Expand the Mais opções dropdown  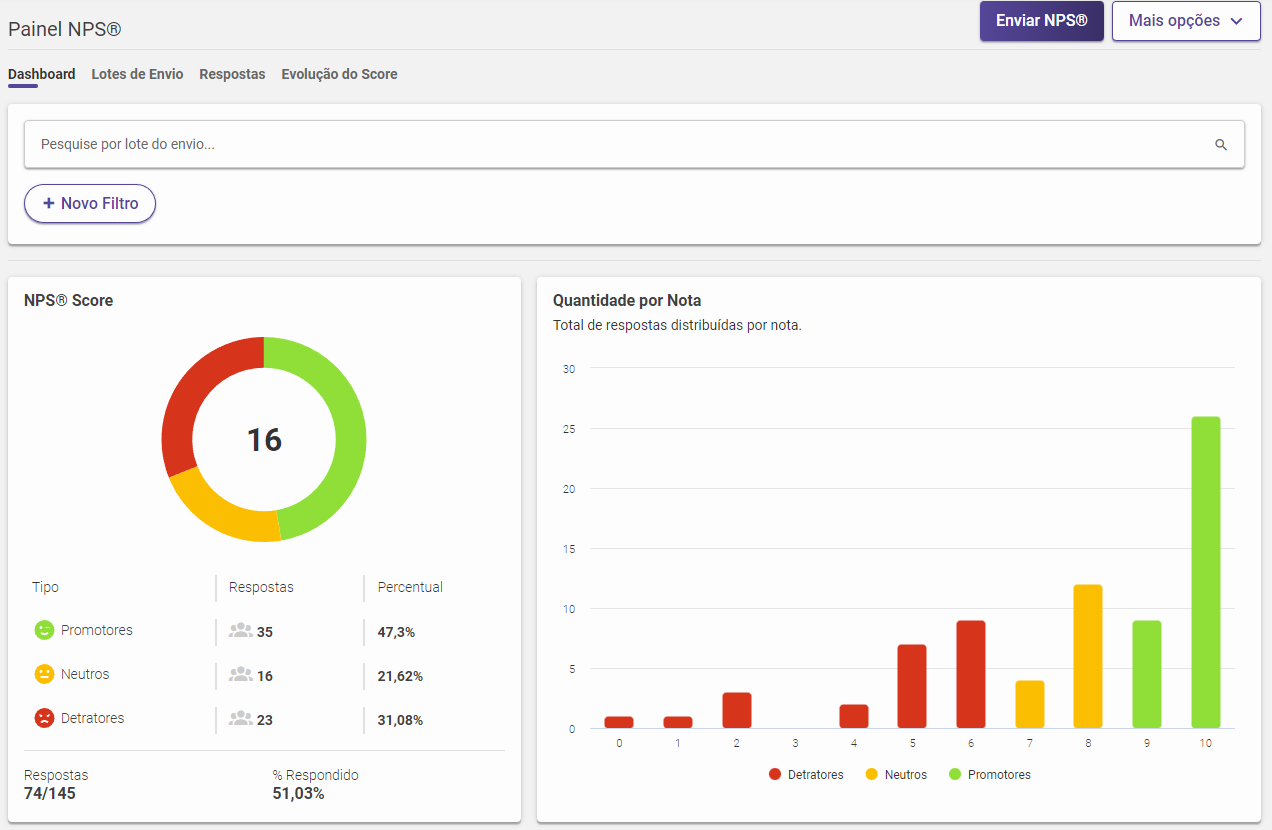tap(1186, 21)
